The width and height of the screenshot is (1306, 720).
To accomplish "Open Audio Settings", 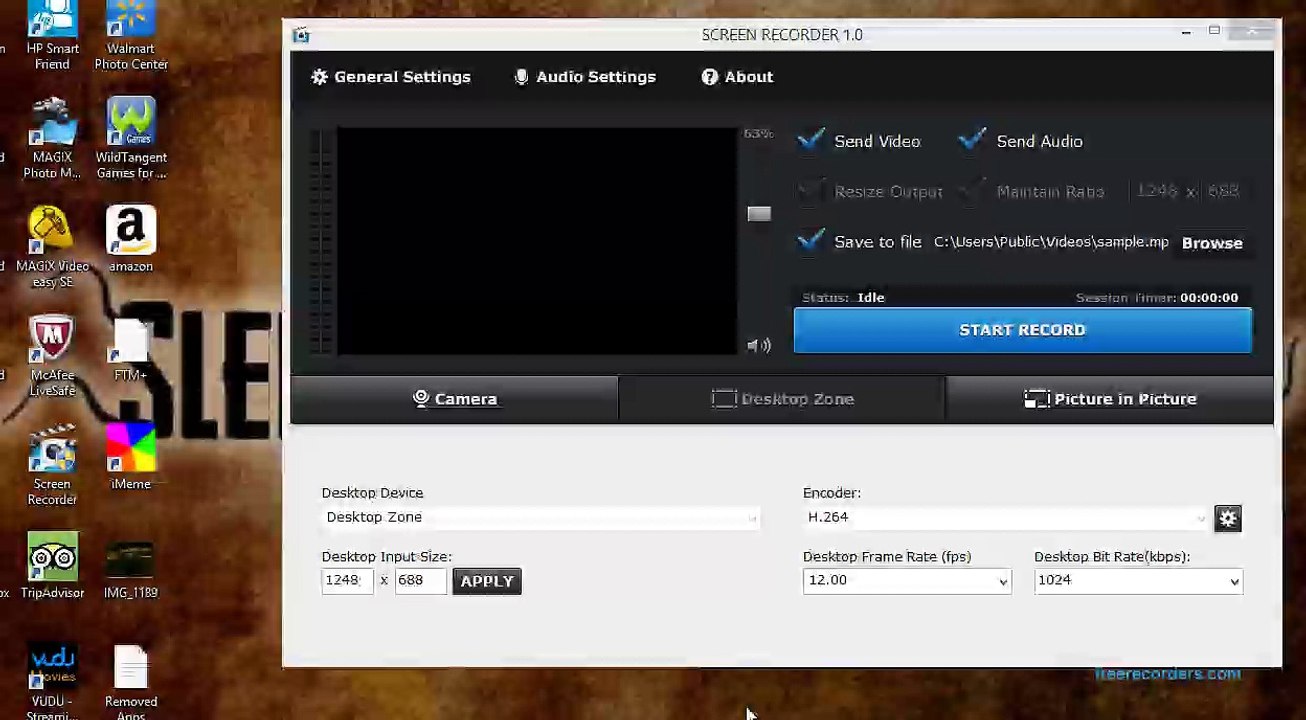I will 585,77.
